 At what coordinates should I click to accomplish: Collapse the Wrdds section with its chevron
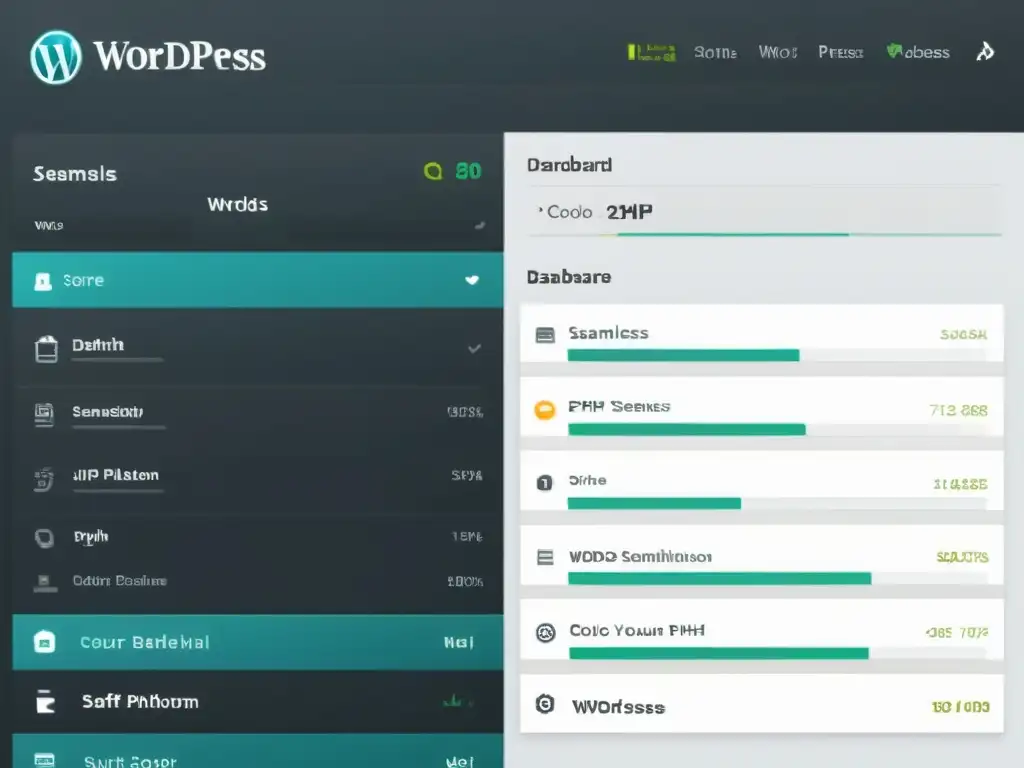pyautogui.click(x=480, y=225)
